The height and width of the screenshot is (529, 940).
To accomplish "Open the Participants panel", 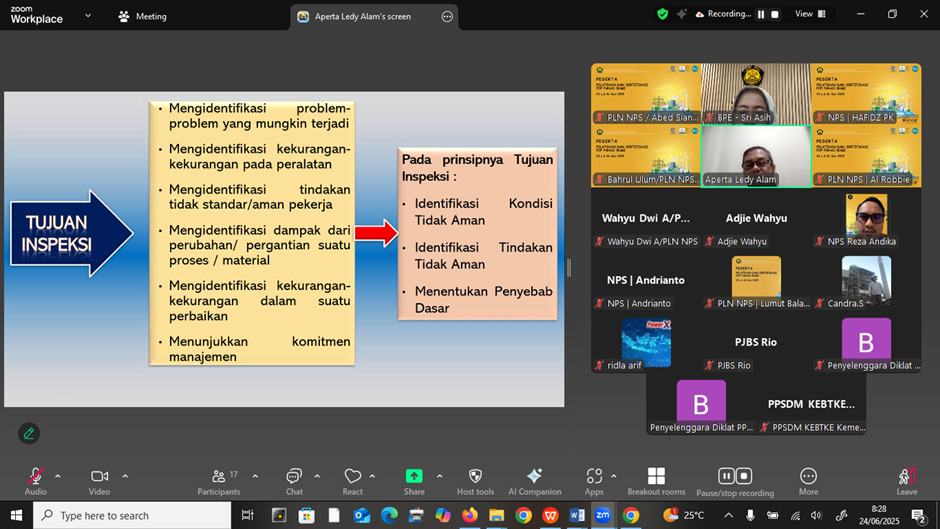I will click(x=219, y=478).
